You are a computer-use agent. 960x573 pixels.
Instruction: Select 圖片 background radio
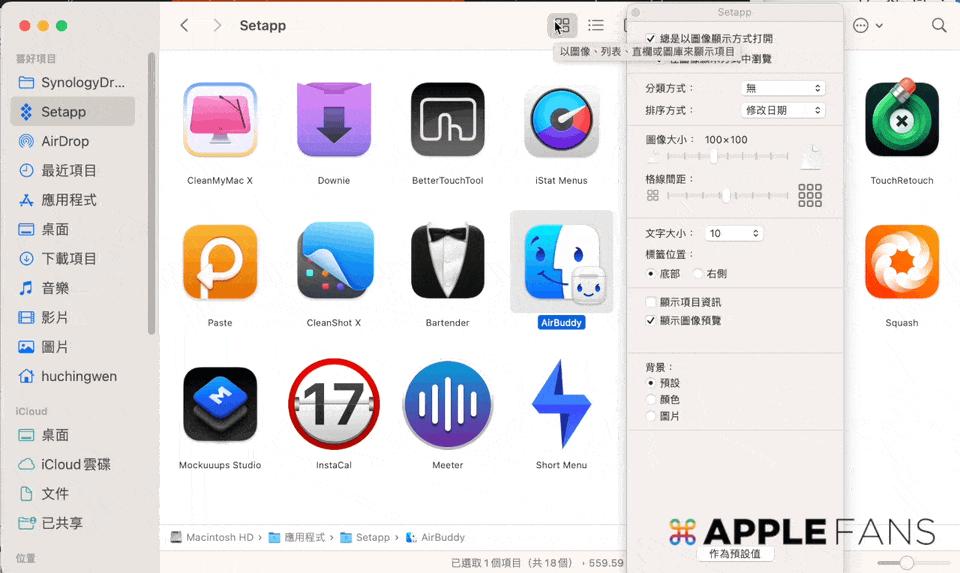(x=650, y=416)
